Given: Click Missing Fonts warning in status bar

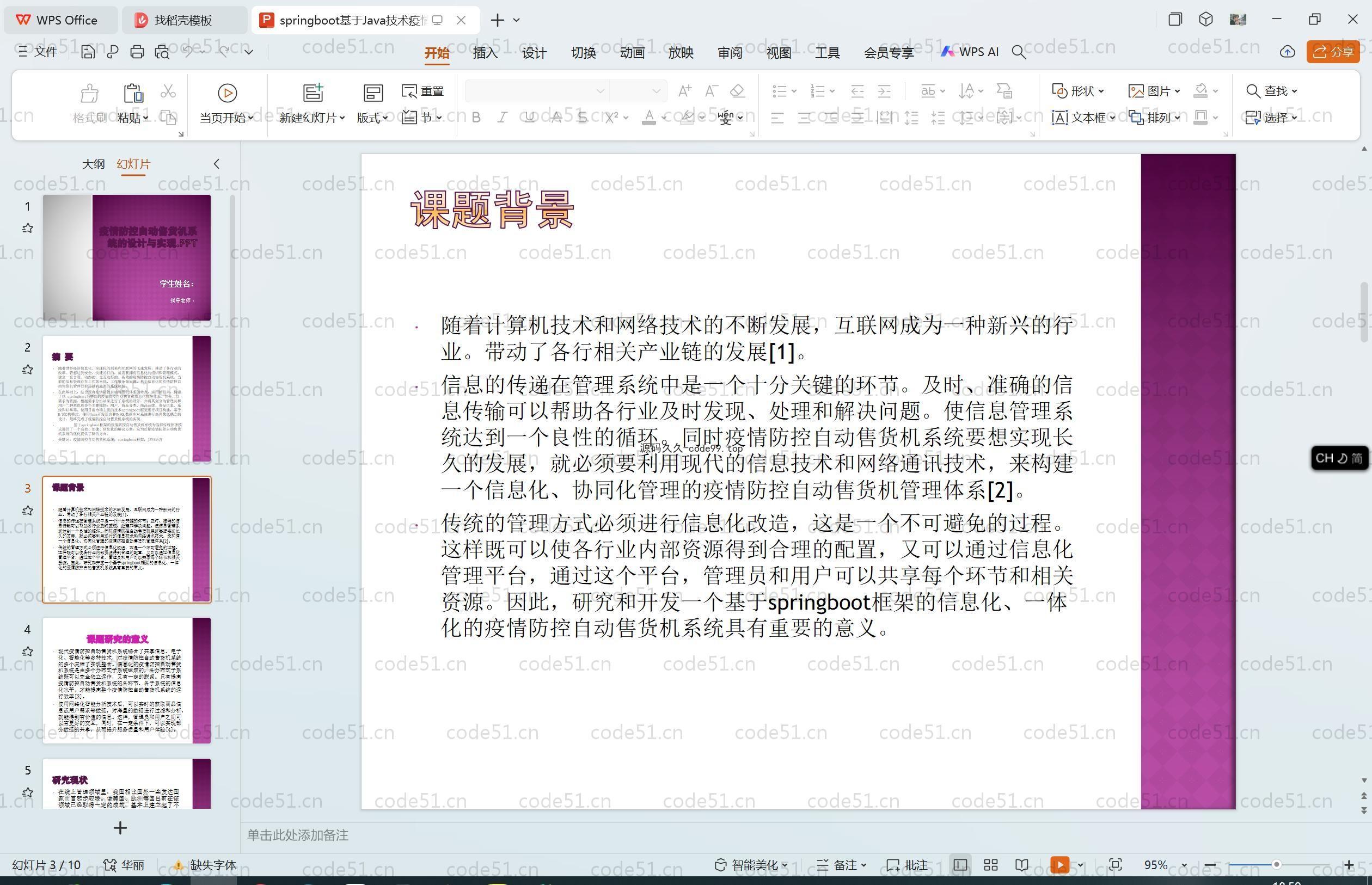Looking at the screenshot, I should coord(206,865).
